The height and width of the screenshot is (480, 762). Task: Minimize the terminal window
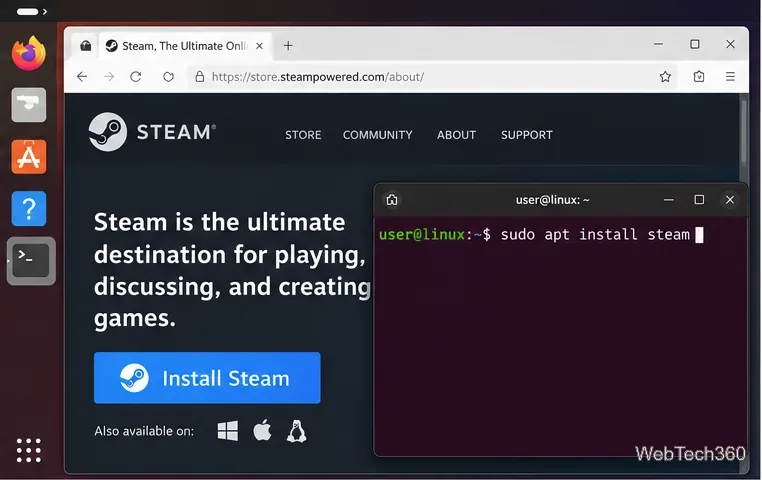[x=669, y=200]
